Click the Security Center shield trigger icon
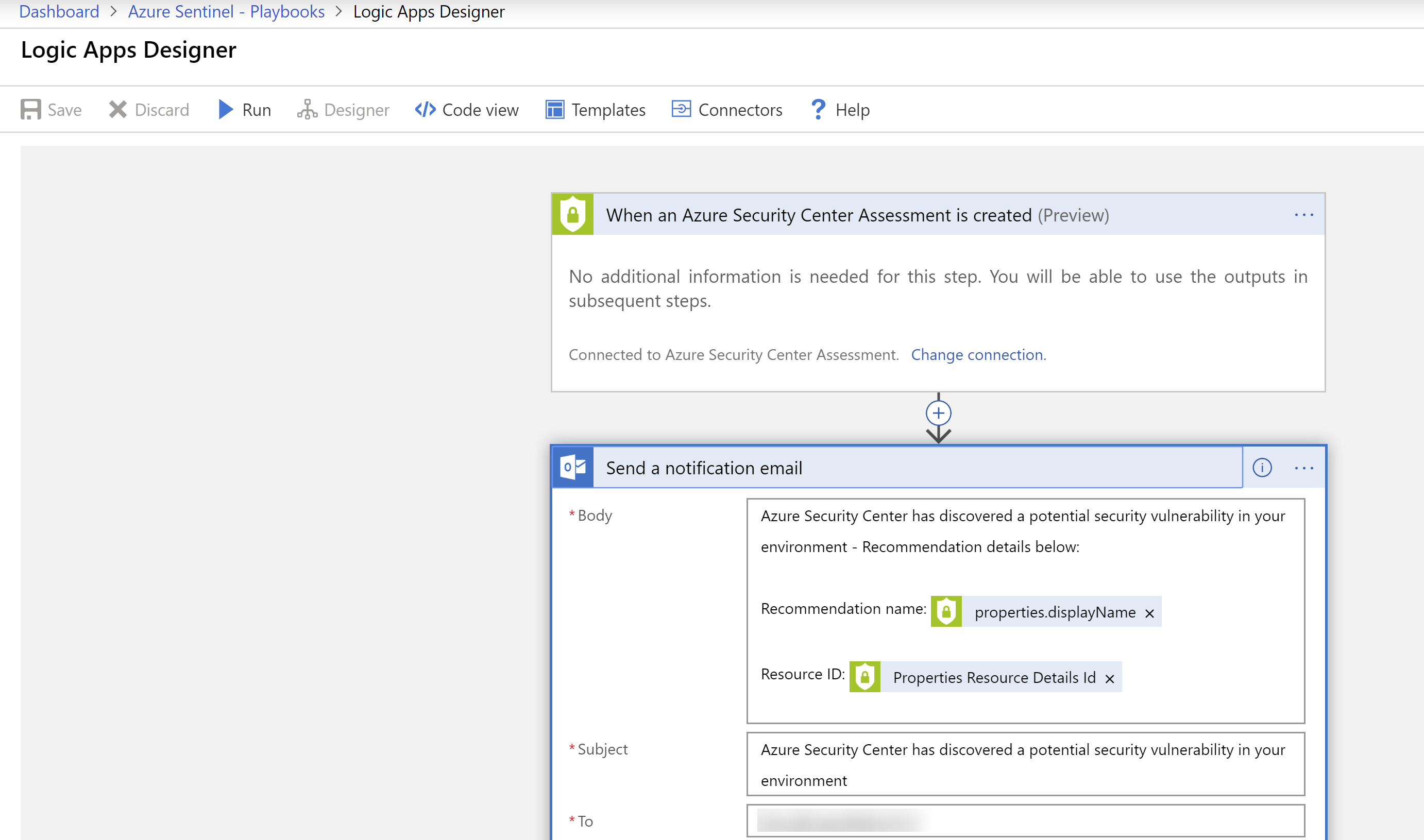1424x840 pixels. click(572, 215)
